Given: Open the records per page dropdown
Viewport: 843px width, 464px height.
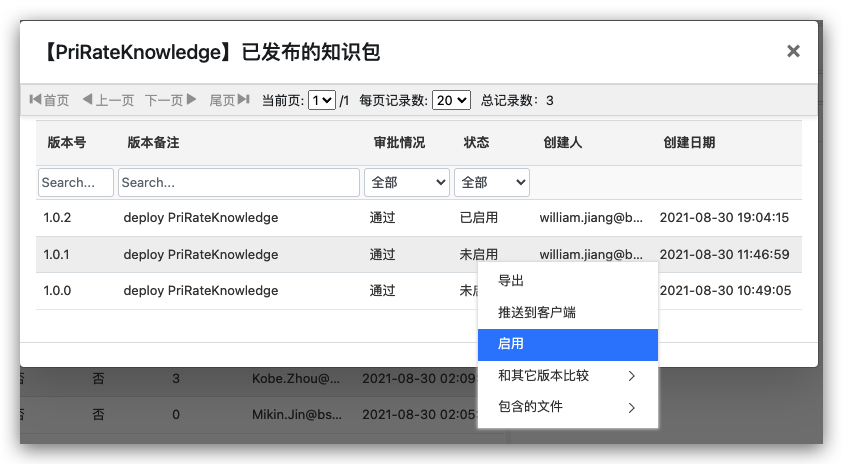Looking at the screenshot, I should click(451, 100).
